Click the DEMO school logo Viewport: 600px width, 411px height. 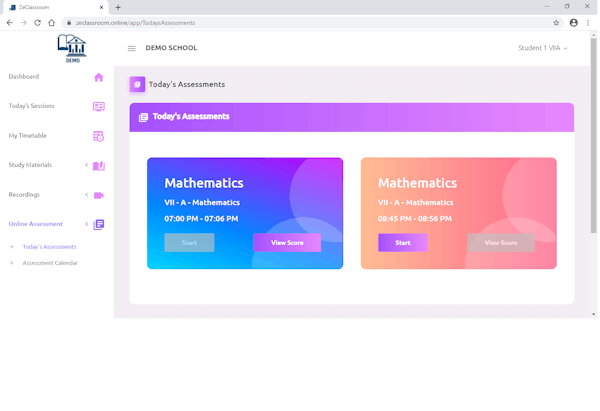[72, 48]
